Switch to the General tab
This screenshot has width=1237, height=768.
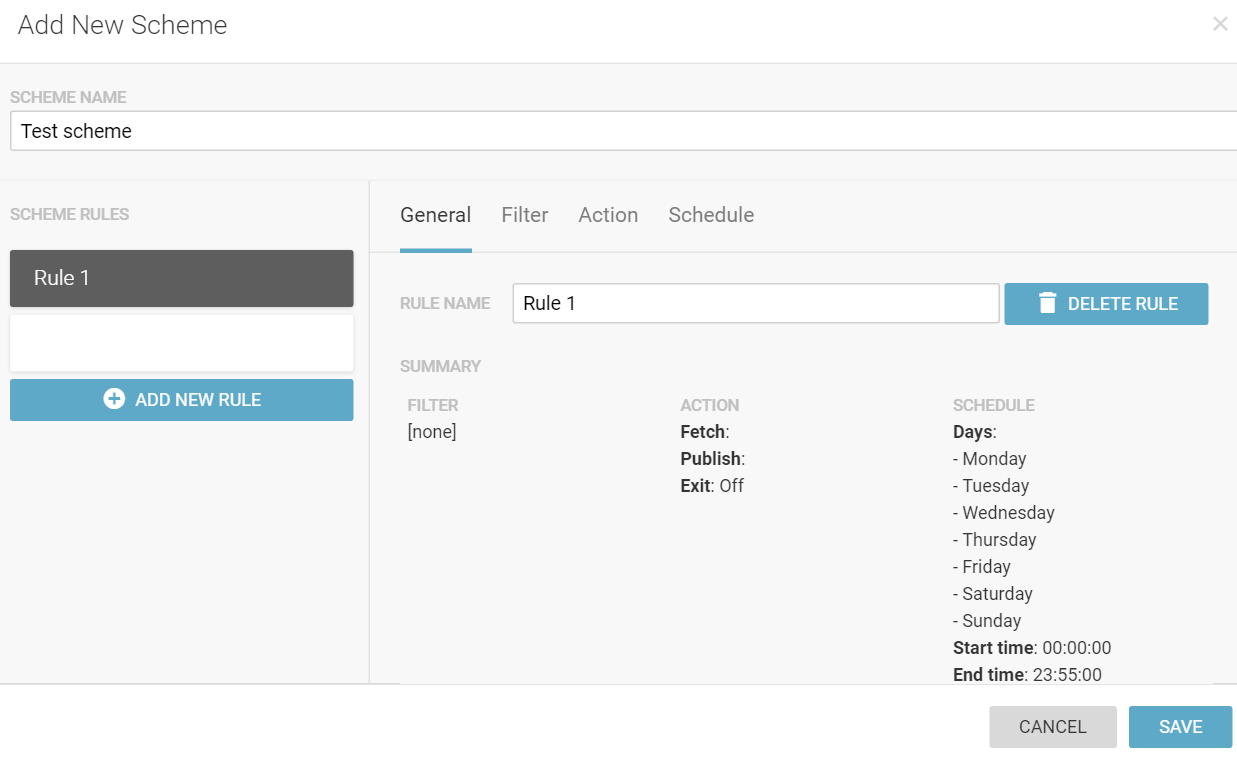(435, 215)
